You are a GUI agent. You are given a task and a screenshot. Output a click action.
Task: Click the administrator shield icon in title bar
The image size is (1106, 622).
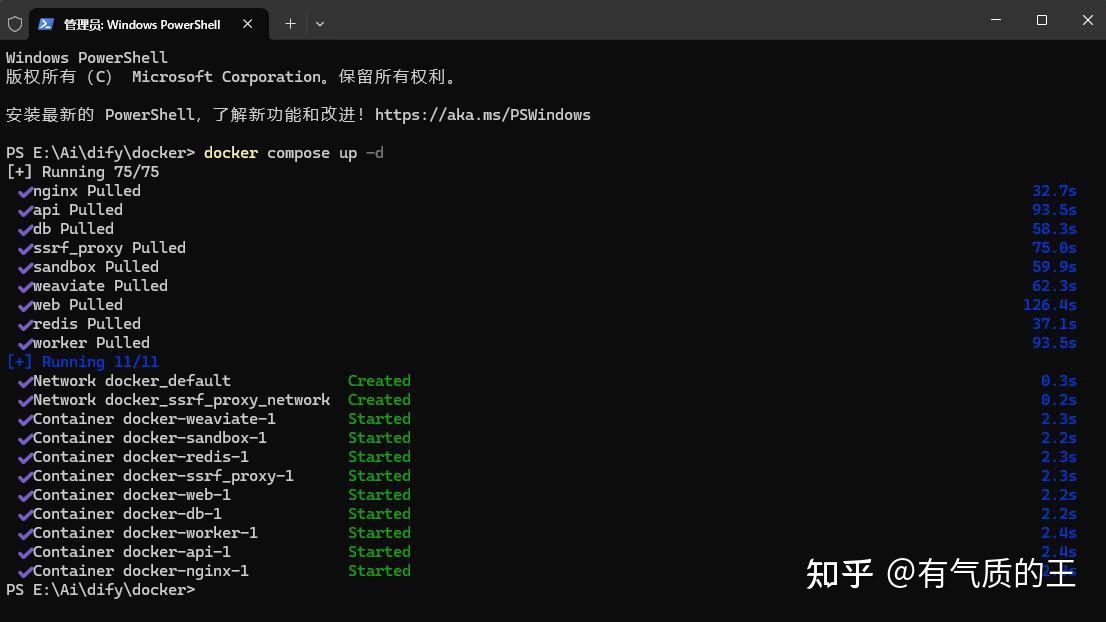click(x=15, y=24)
